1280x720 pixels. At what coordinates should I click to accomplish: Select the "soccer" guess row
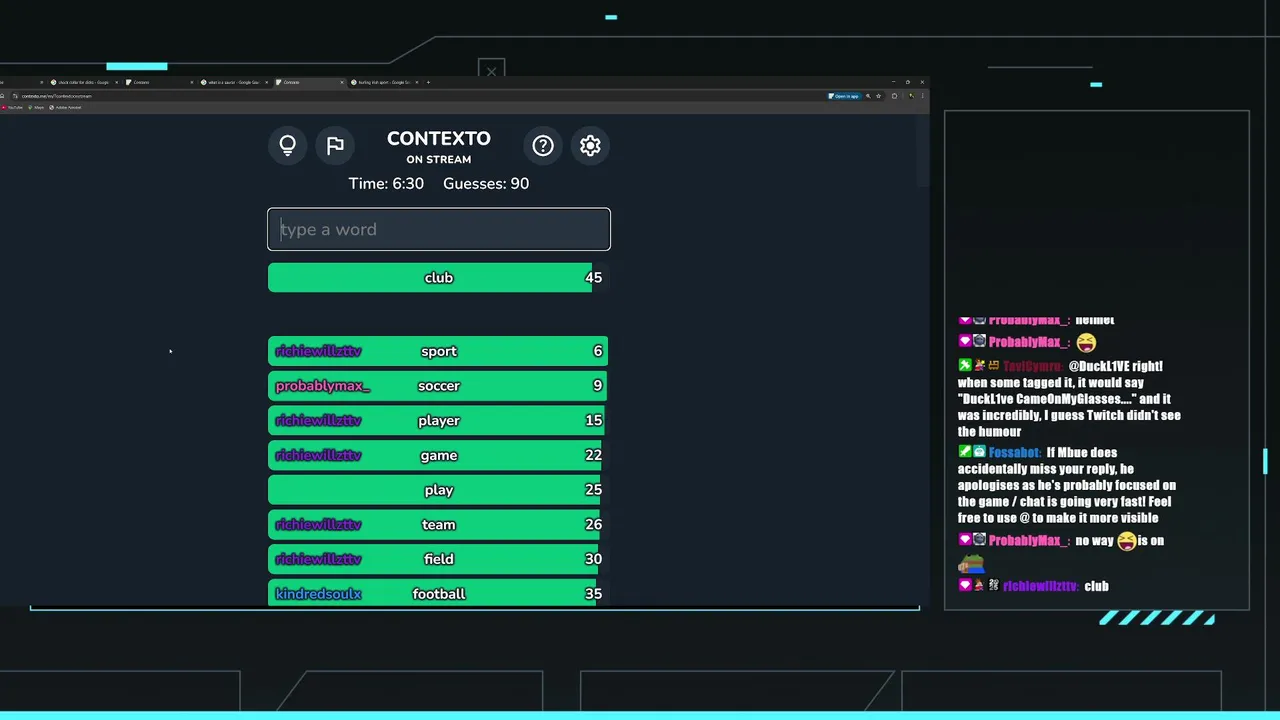(439, 385)
